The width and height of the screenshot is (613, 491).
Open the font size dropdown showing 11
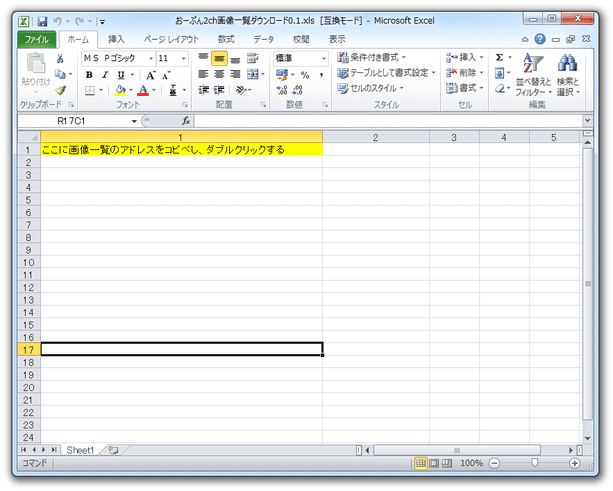[183, 59]
